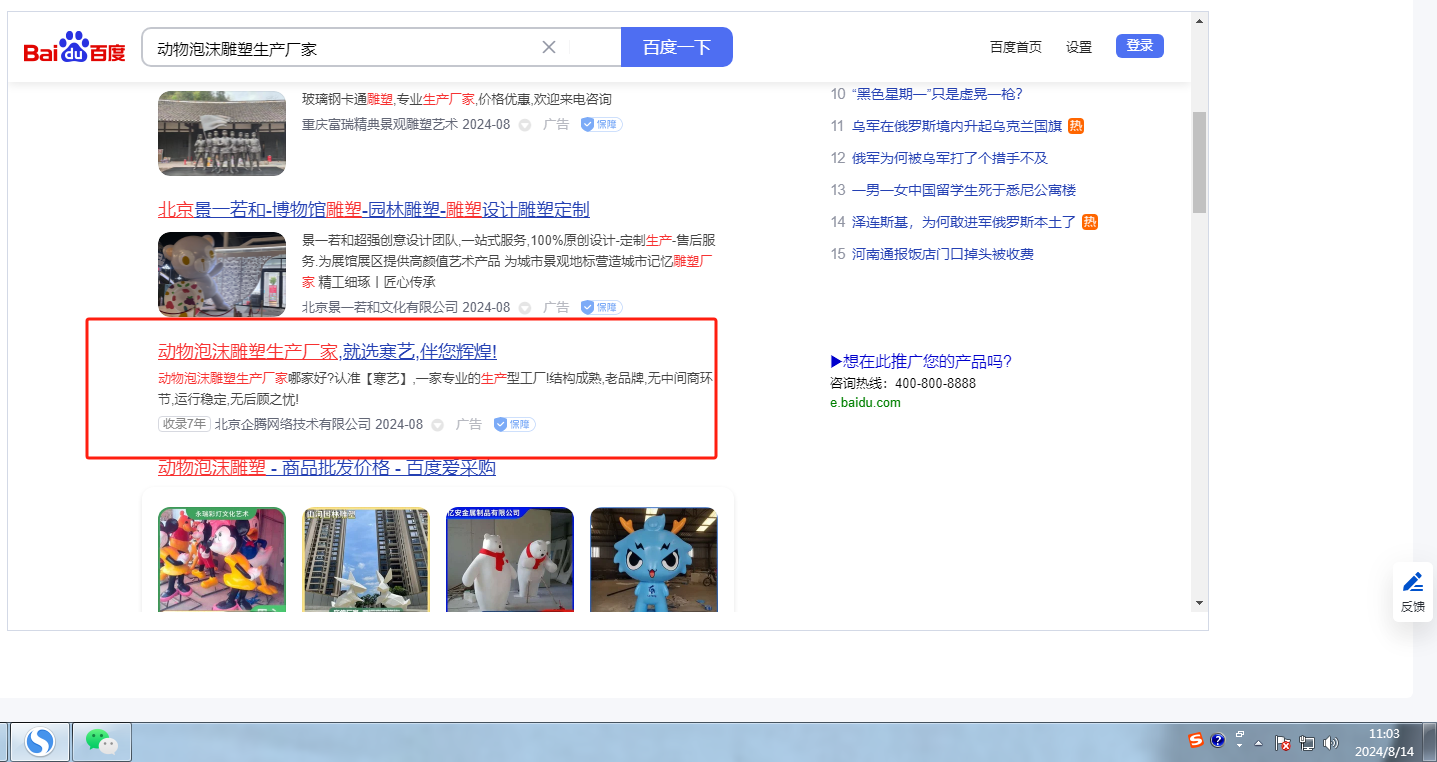1437x762 pixels.
Task: Show hidden tray icons with the up arrow
Action: coord(1258,743)
